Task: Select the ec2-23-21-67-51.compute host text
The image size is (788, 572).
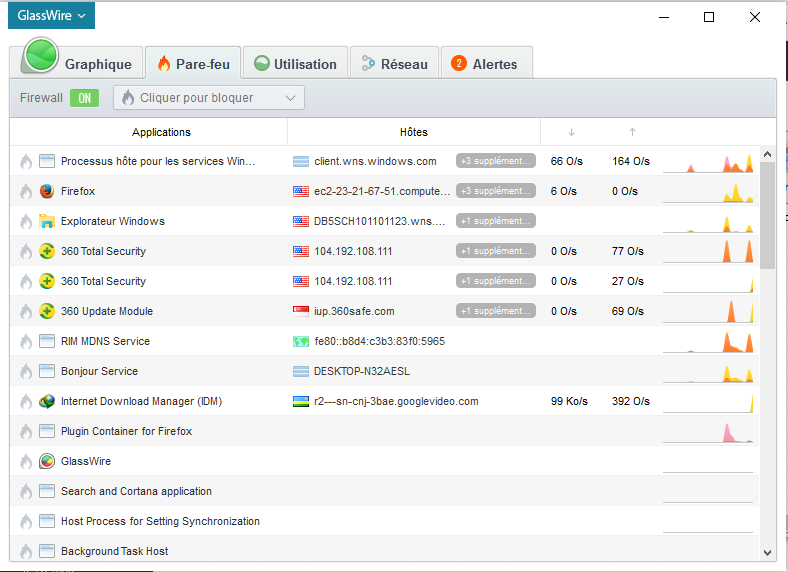Action: (x=381, y=191)
